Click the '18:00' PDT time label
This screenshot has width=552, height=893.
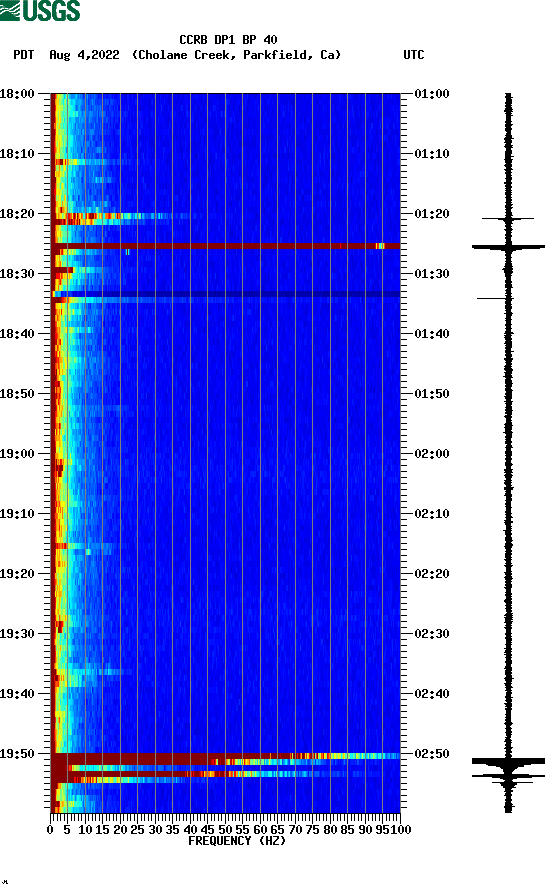tap(17, 93)
